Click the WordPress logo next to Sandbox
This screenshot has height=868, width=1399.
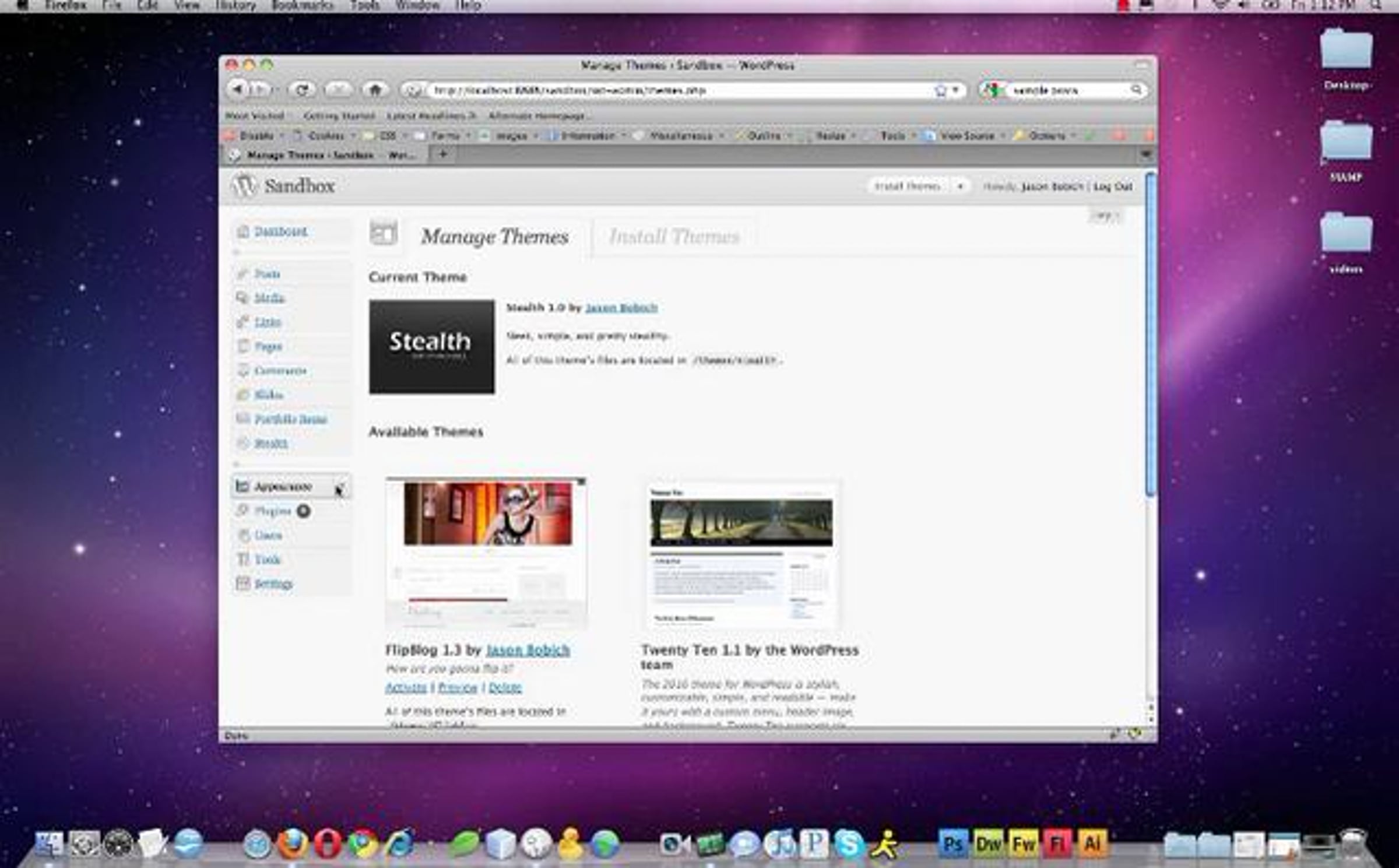(244, 186)
